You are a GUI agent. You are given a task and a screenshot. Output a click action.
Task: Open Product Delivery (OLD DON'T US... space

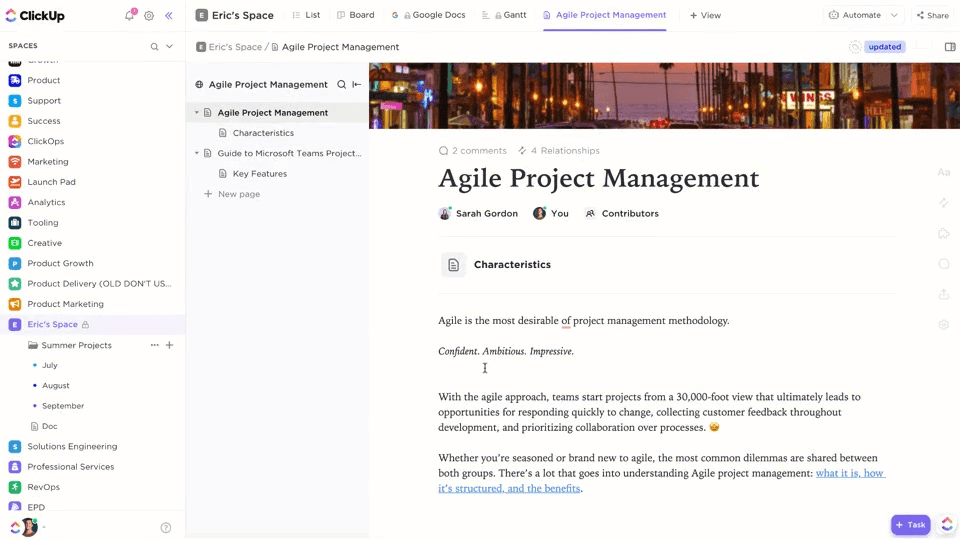99,283
